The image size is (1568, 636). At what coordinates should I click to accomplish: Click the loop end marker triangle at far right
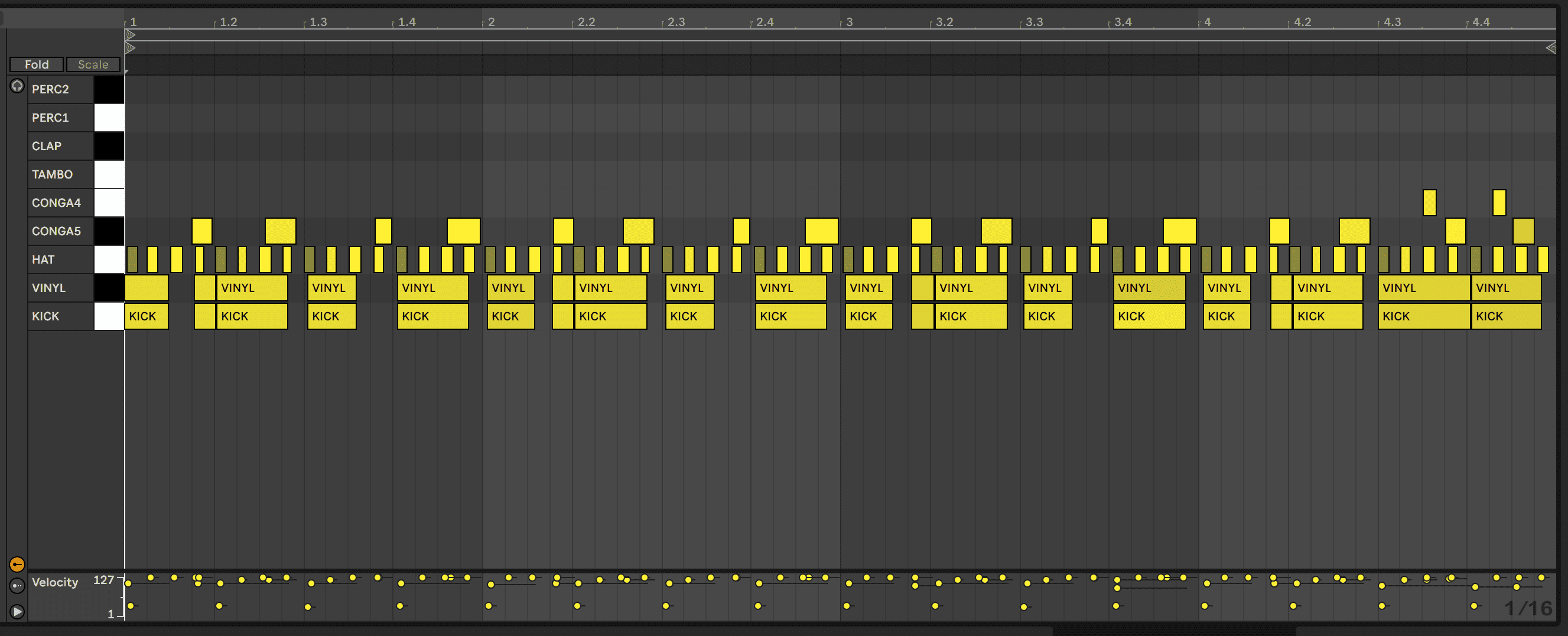pos(1550,47)
